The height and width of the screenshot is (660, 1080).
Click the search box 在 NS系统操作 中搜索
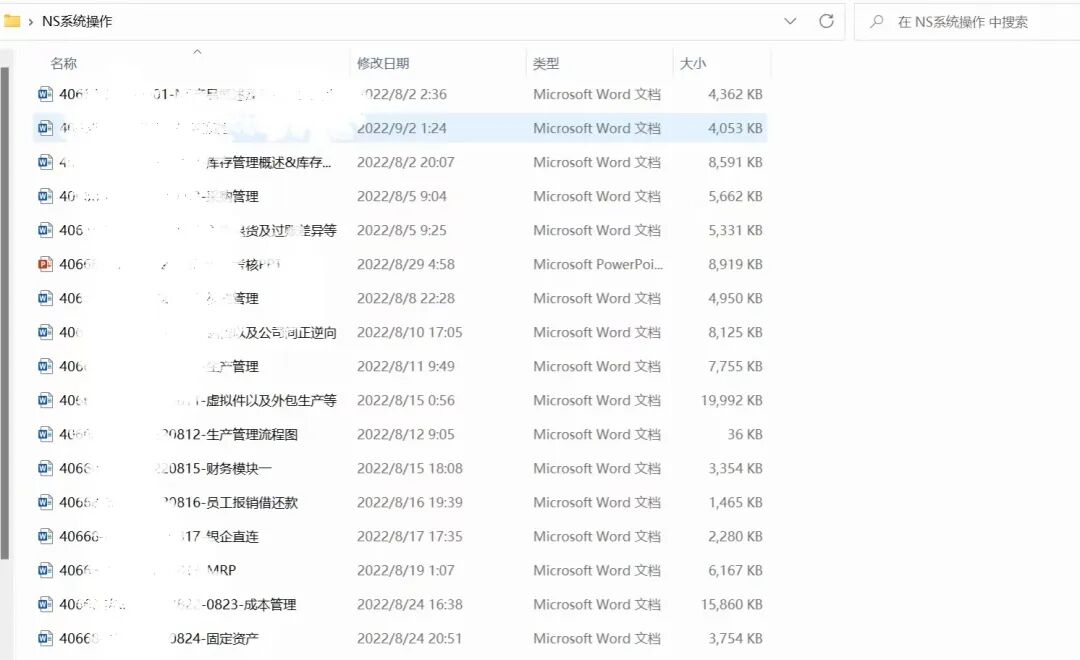(967, 22)
